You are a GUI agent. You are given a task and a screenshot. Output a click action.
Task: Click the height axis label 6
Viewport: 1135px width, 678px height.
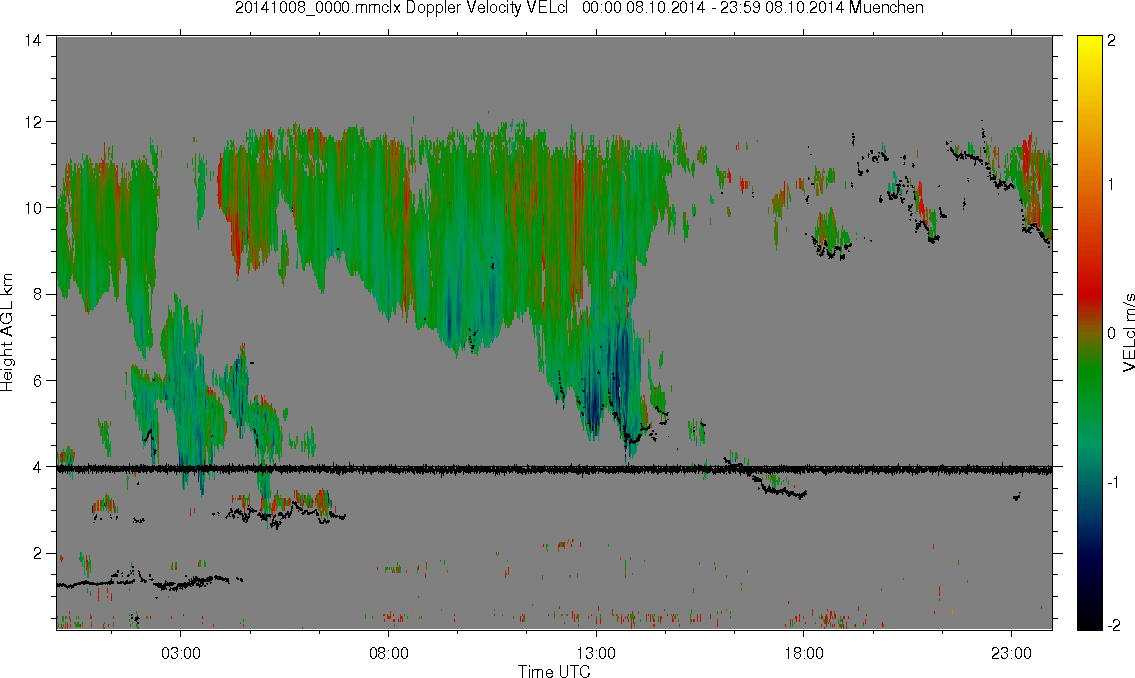[37, 381]
